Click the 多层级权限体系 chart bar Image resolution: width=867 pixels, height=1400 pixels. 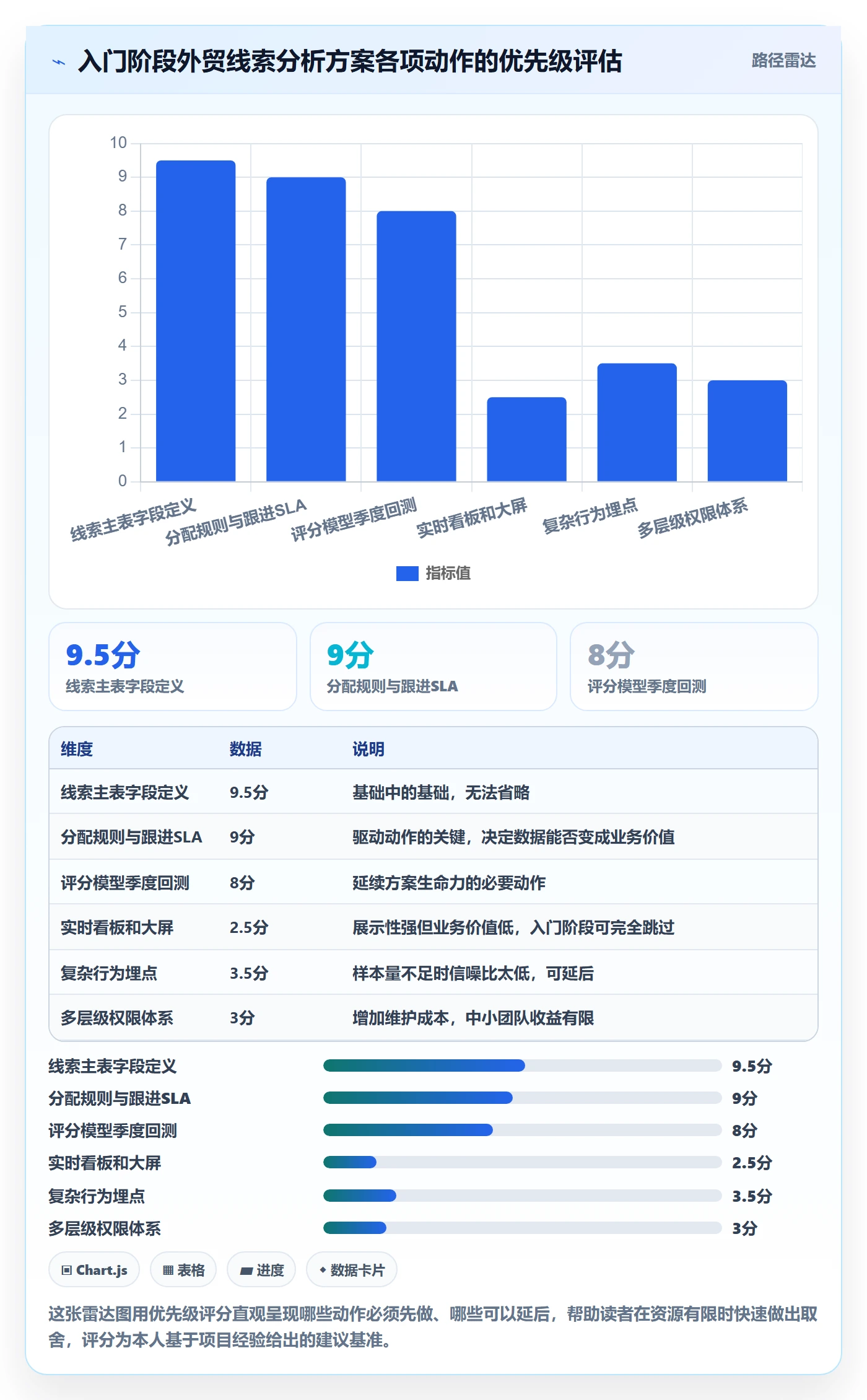[x=747, y=431]
